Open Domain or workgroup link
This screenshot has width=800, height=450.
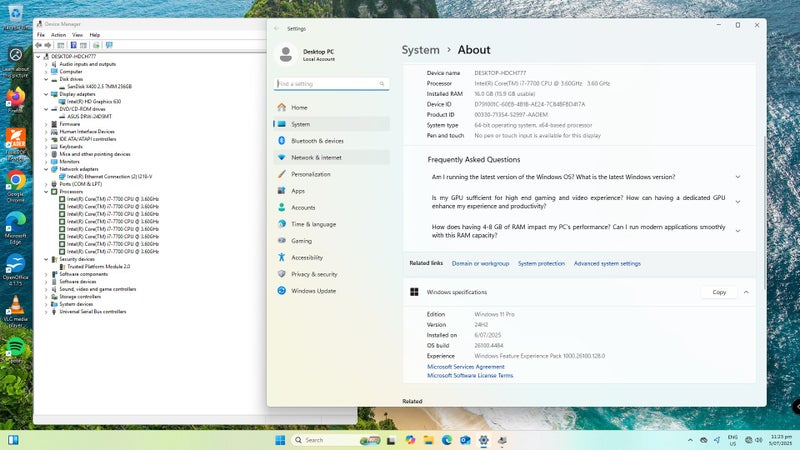click(x=480, y=264)
